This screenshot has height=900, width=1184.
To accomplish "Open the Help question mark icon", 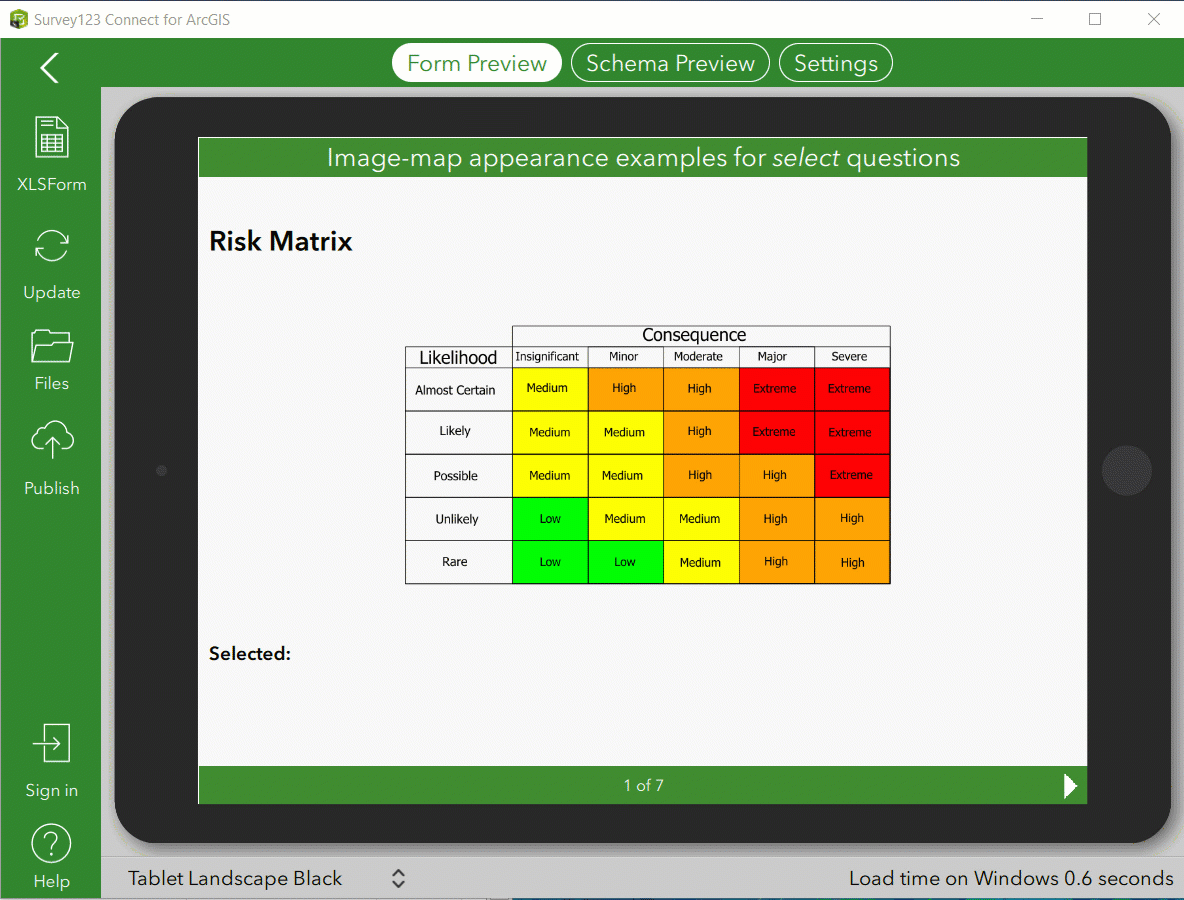I will click(x=51, y=843).
